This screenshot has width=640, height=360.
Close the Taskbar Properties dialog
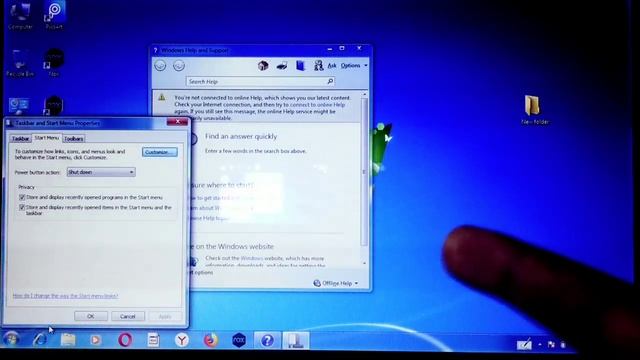tap(178, 122)
